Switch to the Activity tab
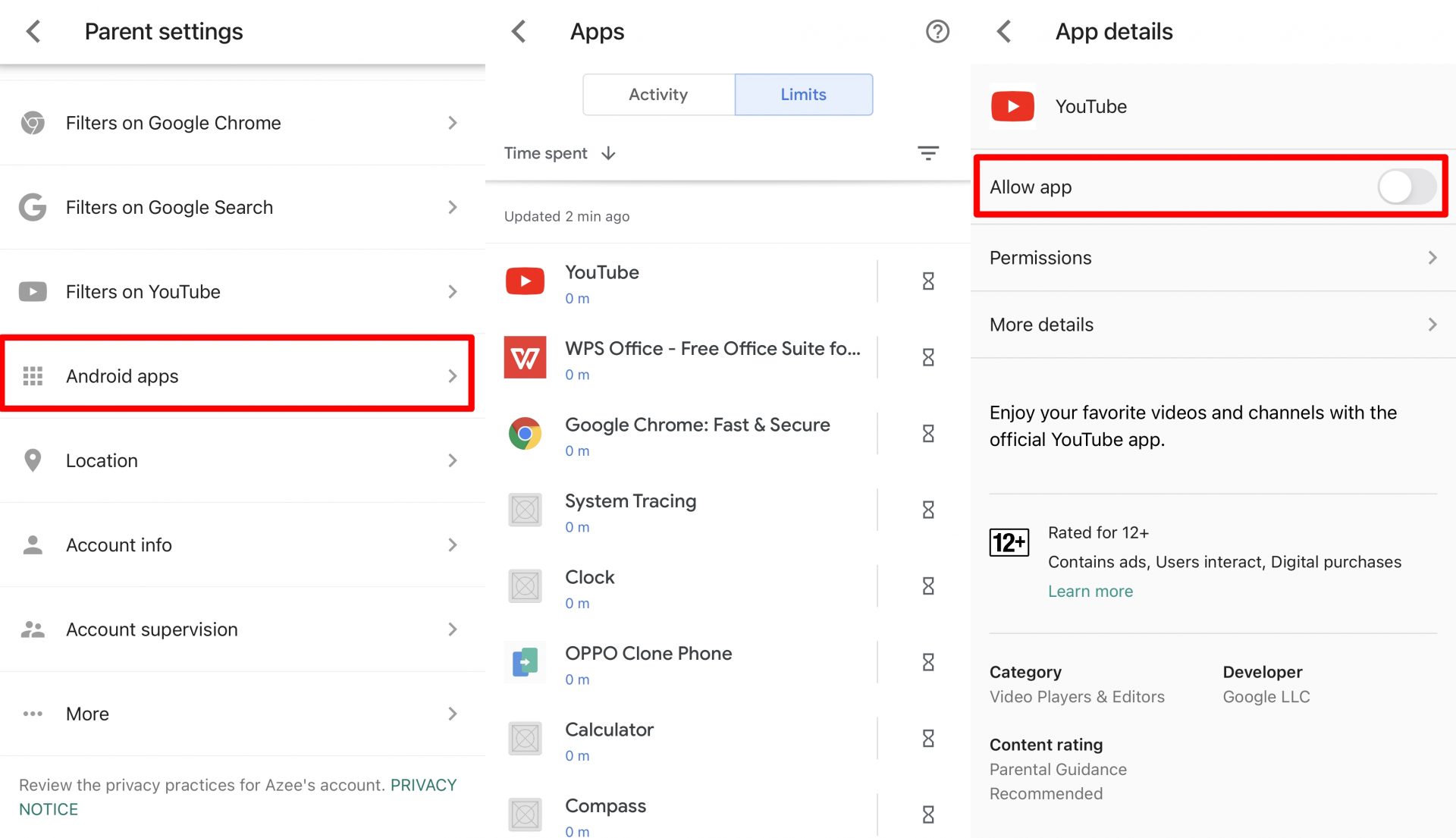 (x=658, y=95)
